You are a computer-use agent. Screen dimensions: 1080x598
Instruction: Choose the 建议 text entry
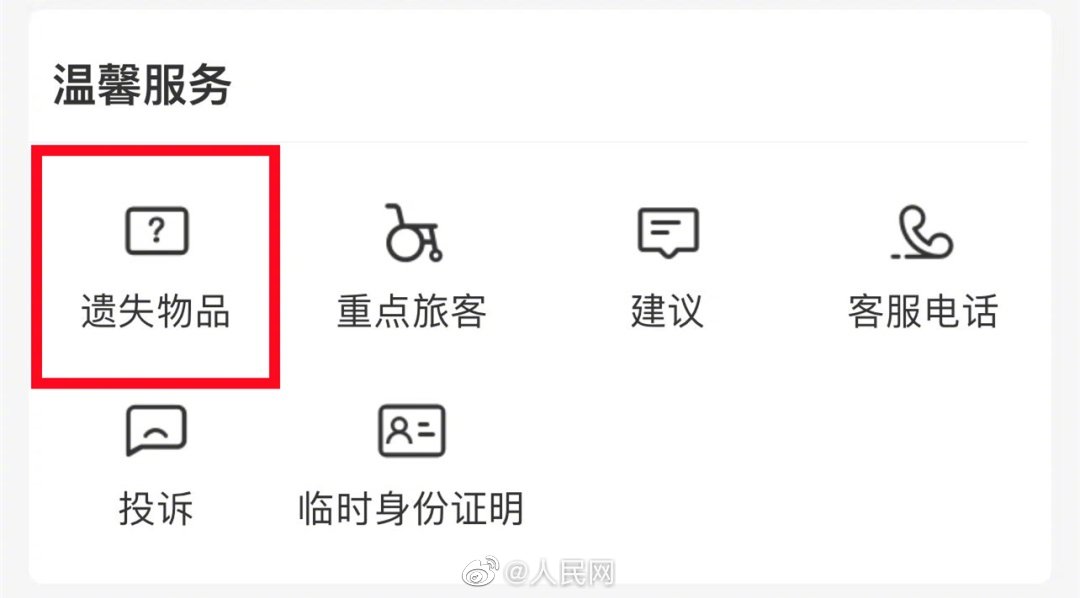point(667,311)
